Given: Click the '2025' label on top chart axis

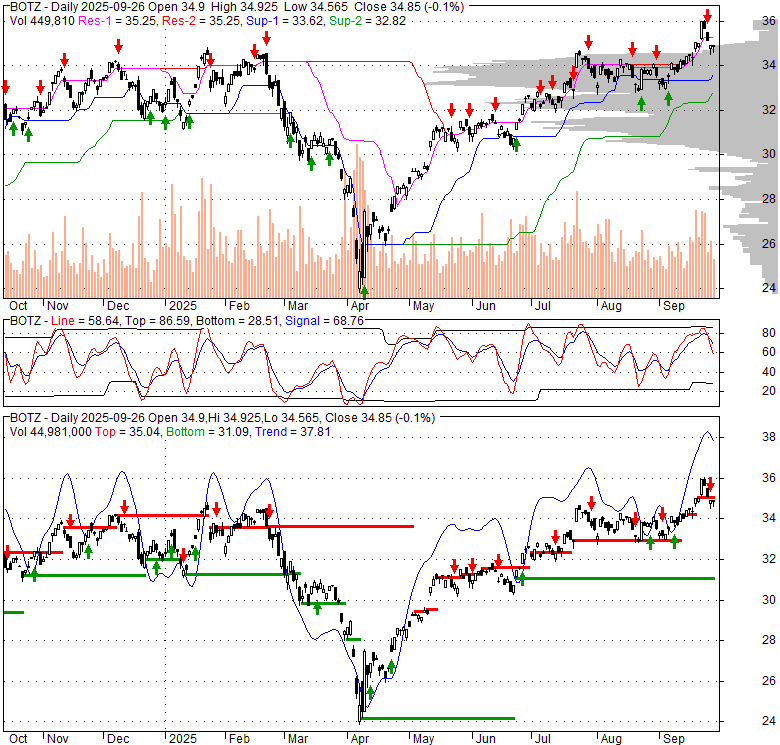Looking at the screenshot, I should click(183, 306).
